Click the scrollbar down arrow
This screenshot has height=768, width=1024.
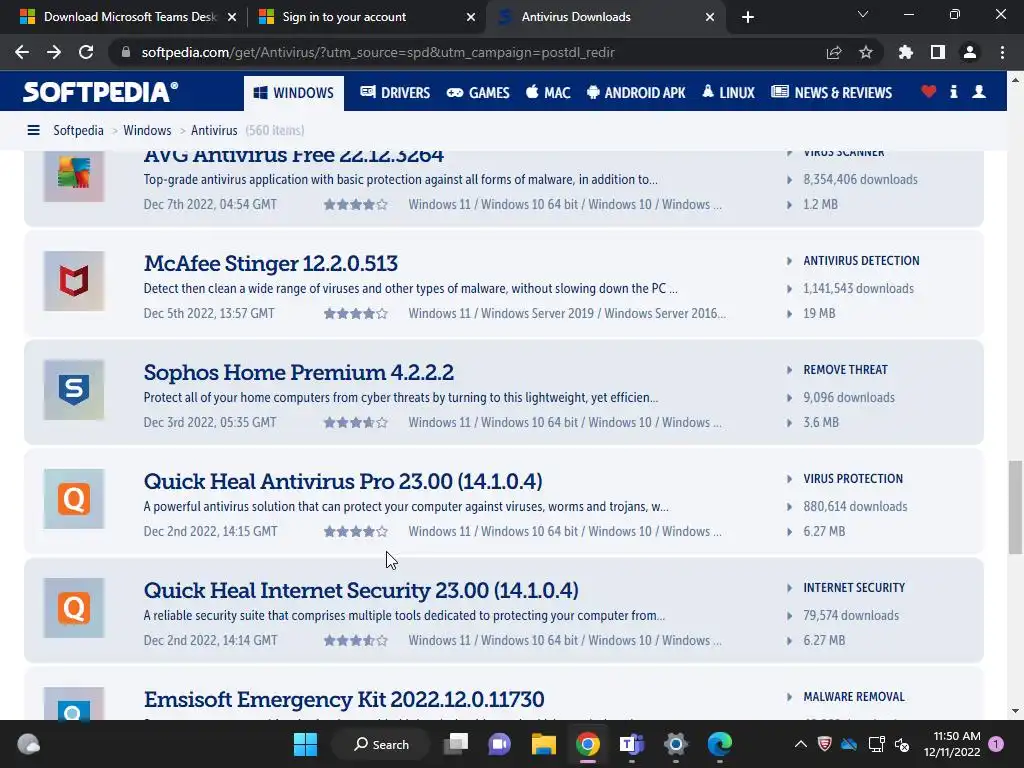(1016, 711)
